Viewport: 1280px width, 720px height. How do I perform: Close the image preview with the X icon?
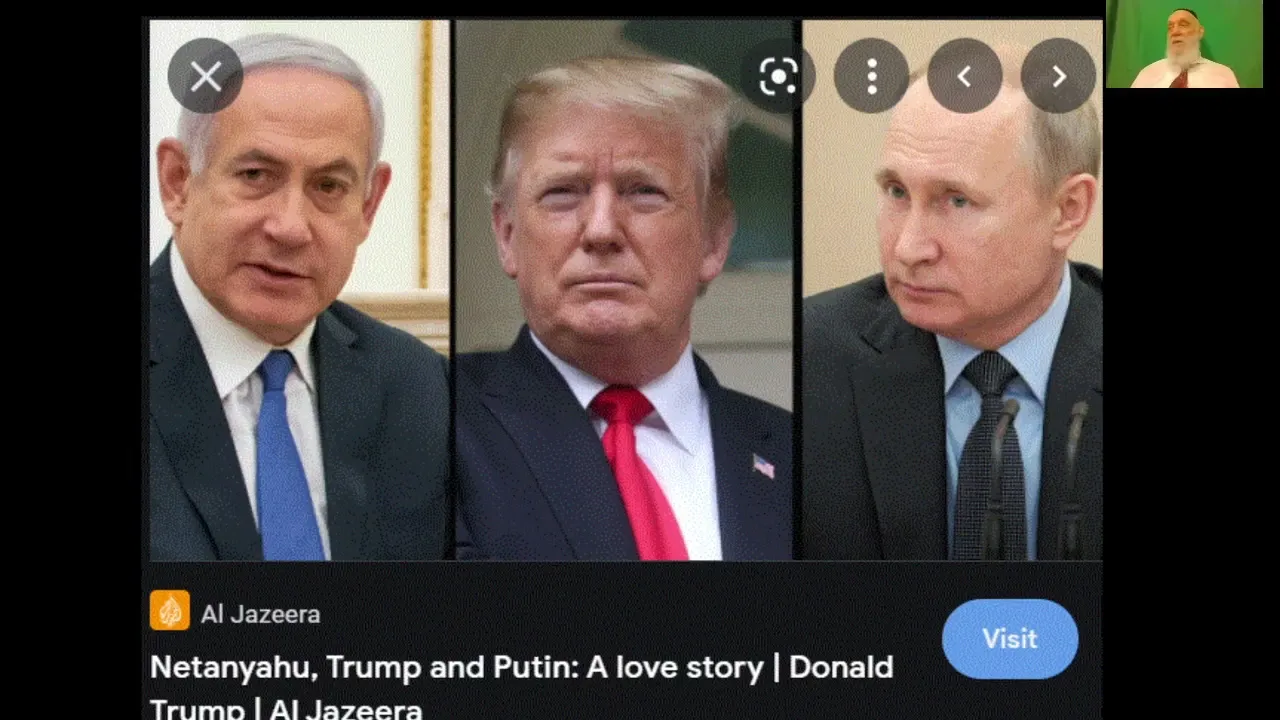pyautogui.click(x=205, y=76)
